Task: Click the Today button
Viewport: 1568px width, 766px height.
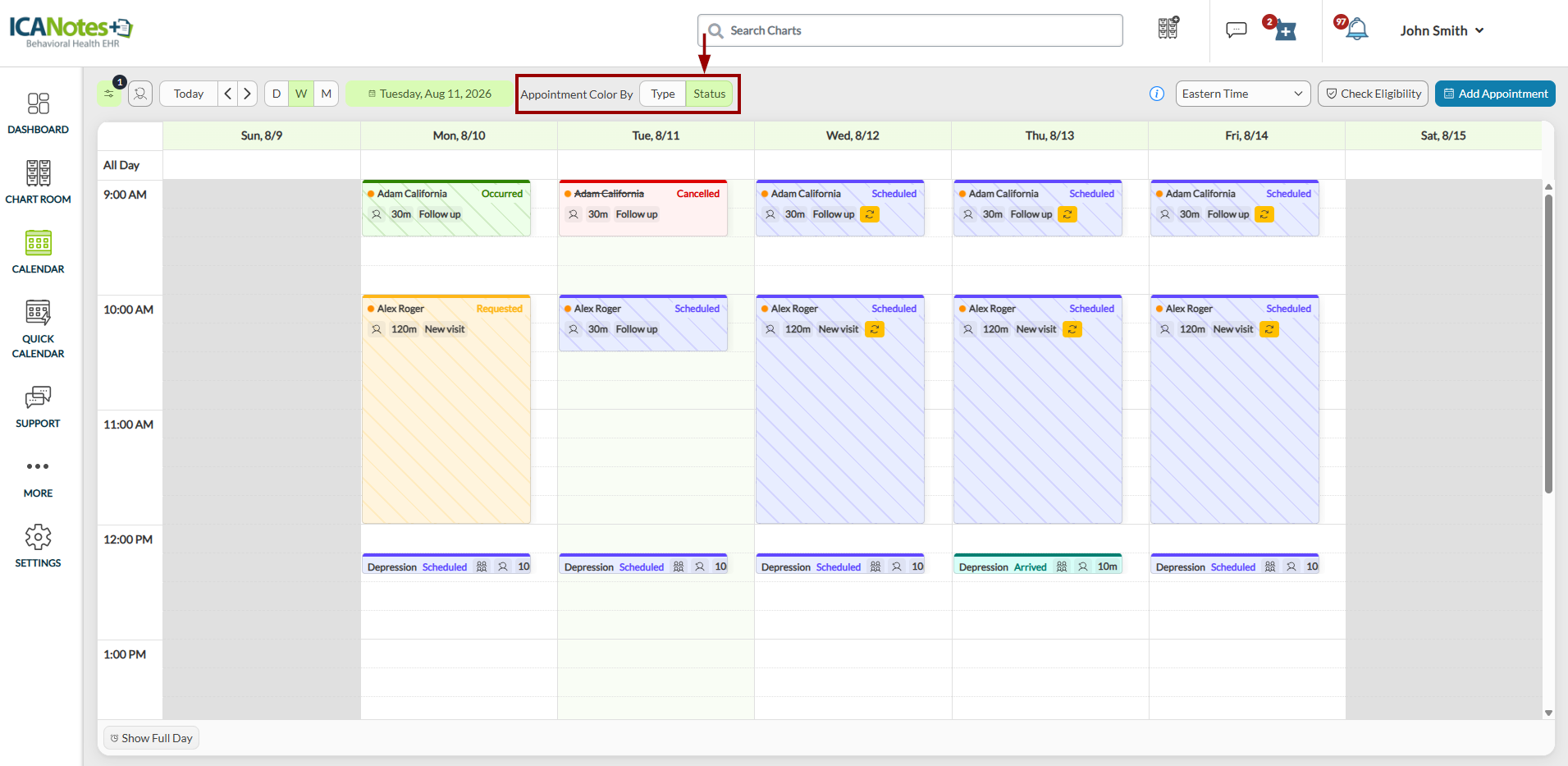Action: [189, 94]
